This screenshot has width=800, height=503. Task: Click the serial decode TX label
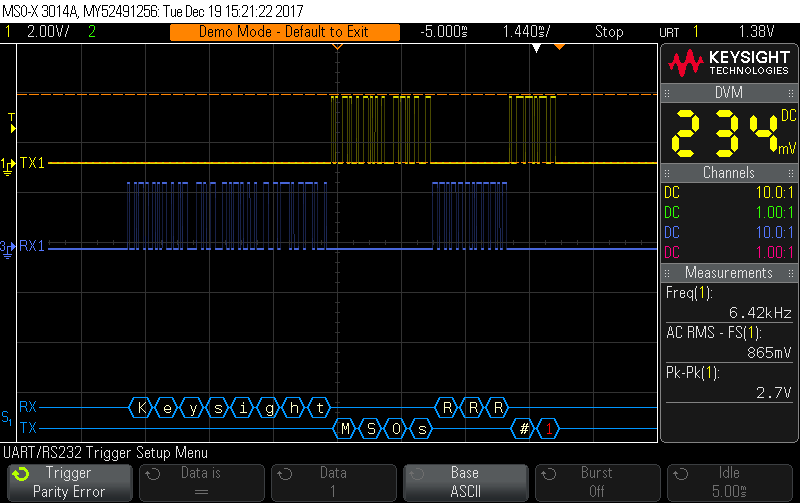[x=28, y=427]
